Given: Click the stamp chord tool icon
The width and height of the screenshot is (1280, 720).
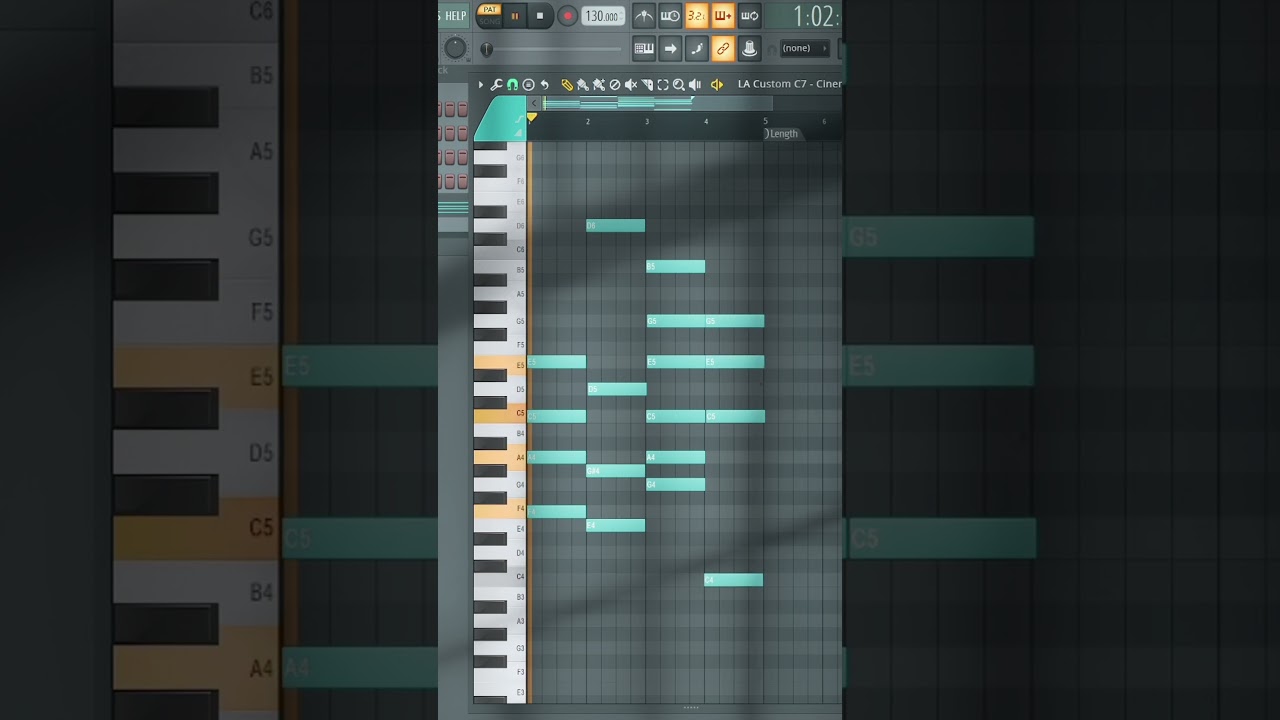Looking at the screenshot, I should [x=528, y=85].
